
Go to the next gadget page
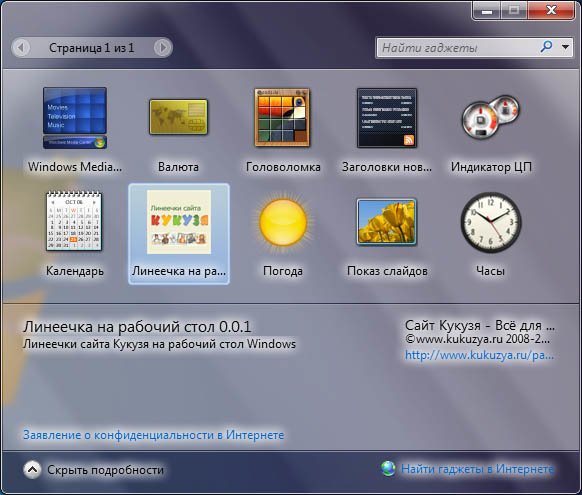click(x=163, y=47)
